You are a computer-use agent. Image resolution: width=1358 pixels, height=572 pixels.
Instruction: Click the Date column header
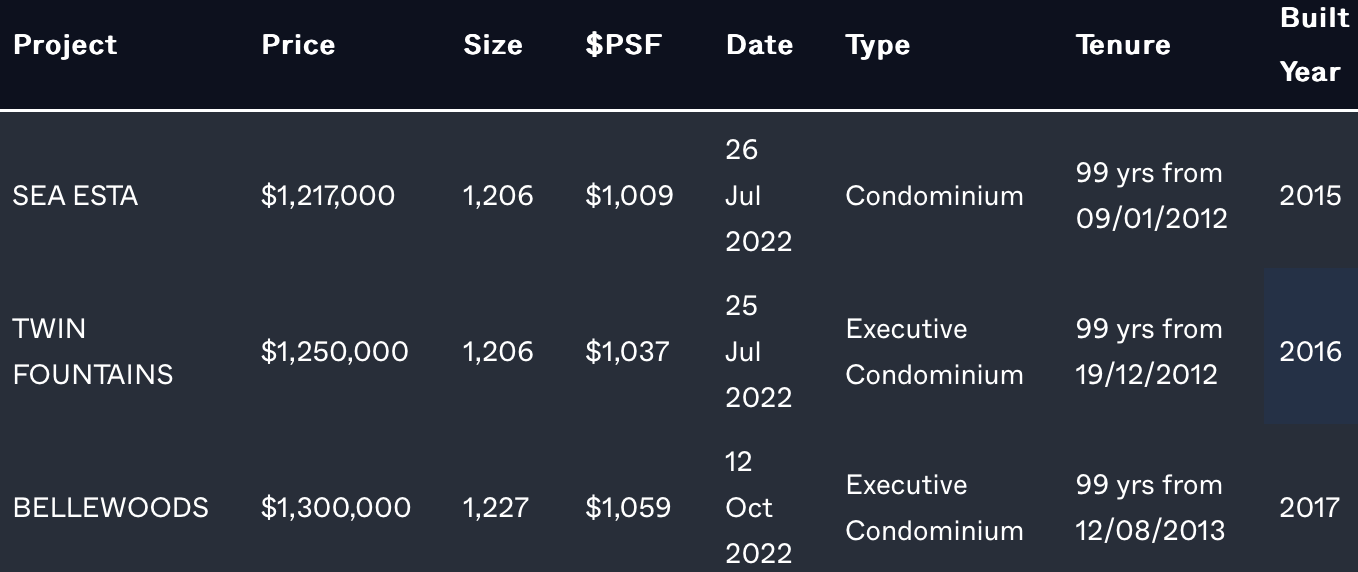(759, 45)
